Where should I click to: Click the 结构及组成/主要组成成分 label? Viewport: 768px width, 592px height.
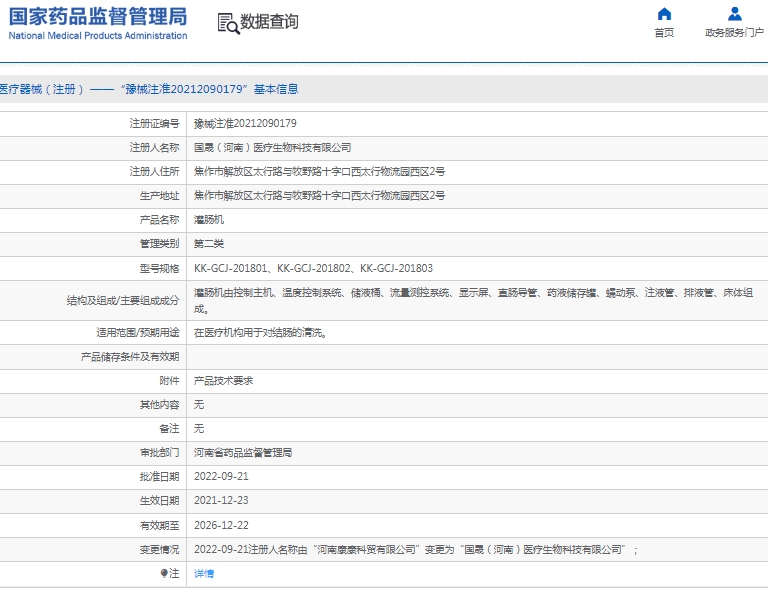123,301
